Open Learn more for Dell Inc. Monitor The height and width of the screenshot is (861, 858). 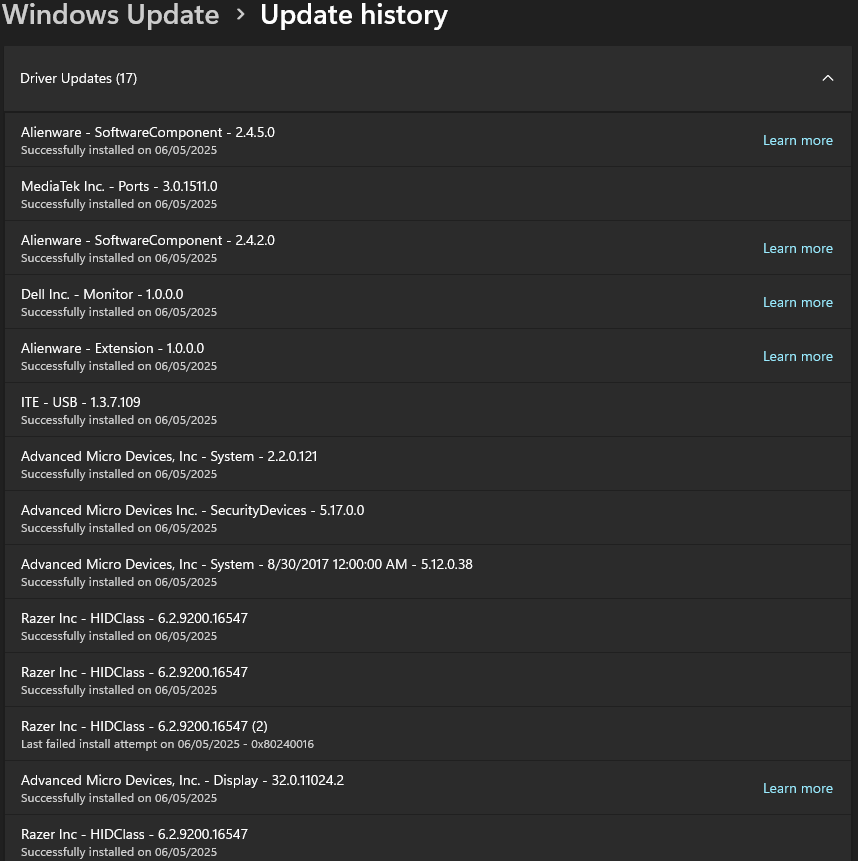[798, 303]
